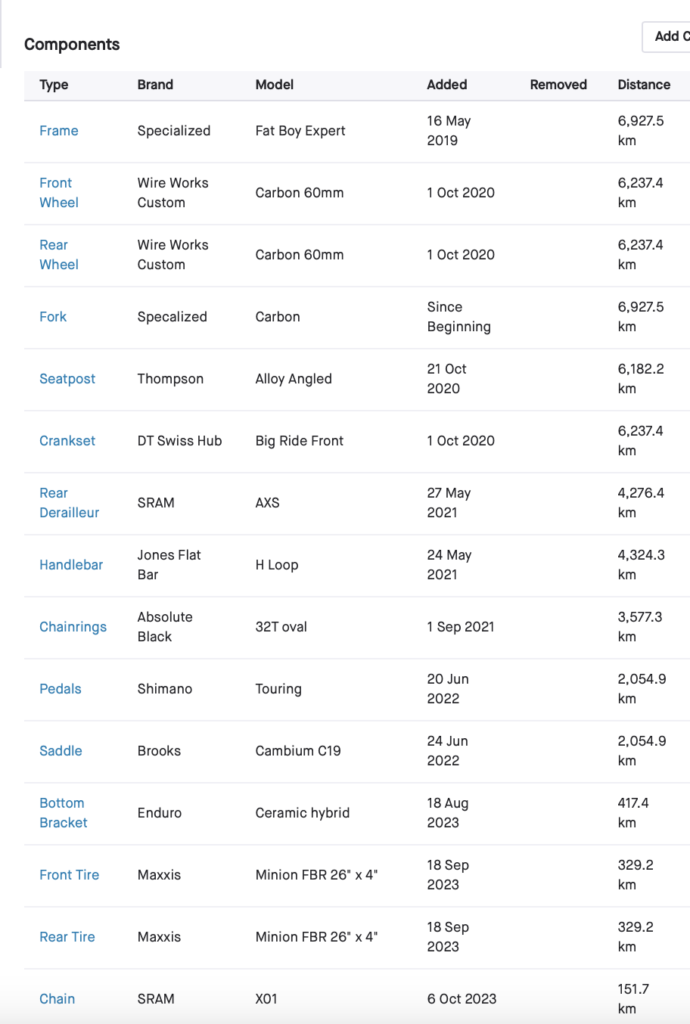This screenshot has width=690, height=1024.
Task: Click the Added column header
Action: coord(447,85)
